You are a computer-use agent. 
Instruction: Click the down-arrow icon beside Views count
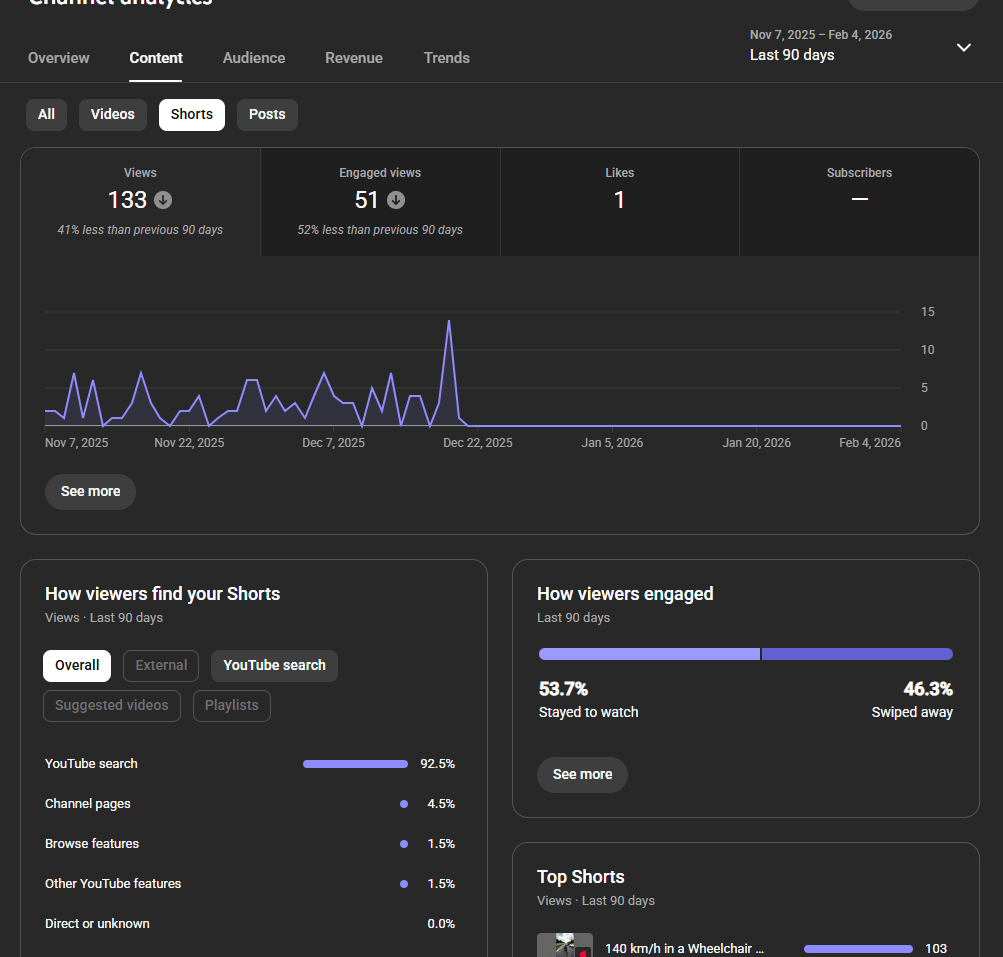[164, 200]
